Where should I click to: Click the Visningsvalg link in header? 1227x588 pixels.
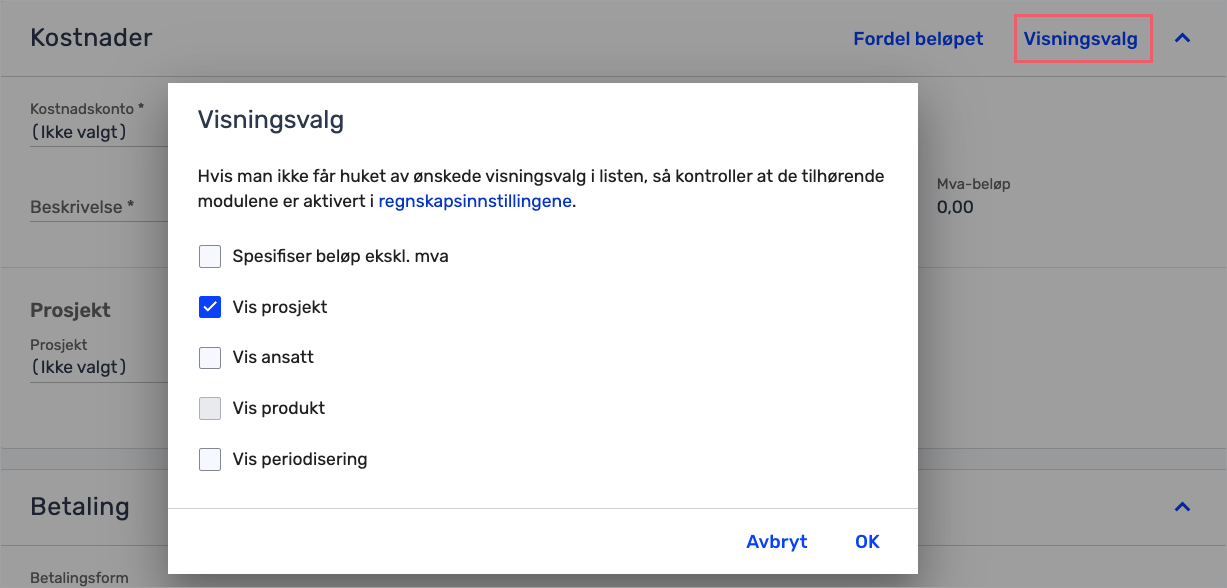click(1080, 39)
